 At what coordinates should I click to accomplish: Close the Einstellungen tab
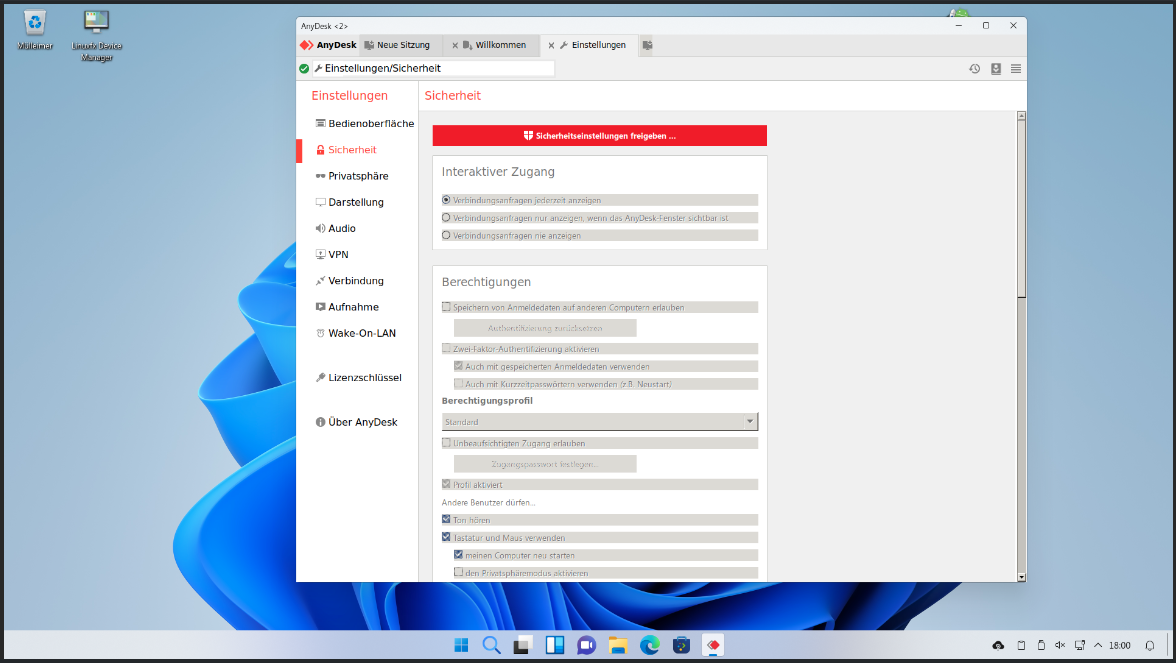point(551,46)
